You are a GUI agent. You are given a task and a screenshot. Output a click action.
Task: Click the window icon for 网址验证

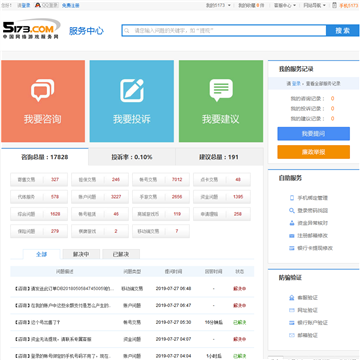pyautogui.click(x=292, y=310)
